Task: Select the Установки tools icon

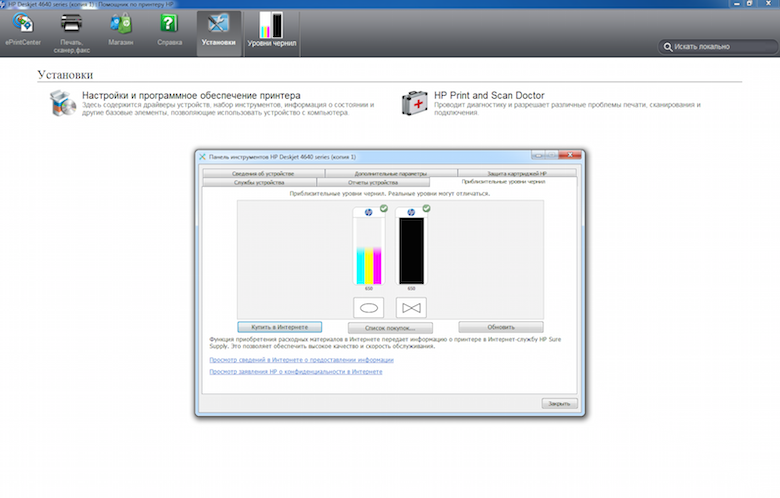Action: pos(218,33)
